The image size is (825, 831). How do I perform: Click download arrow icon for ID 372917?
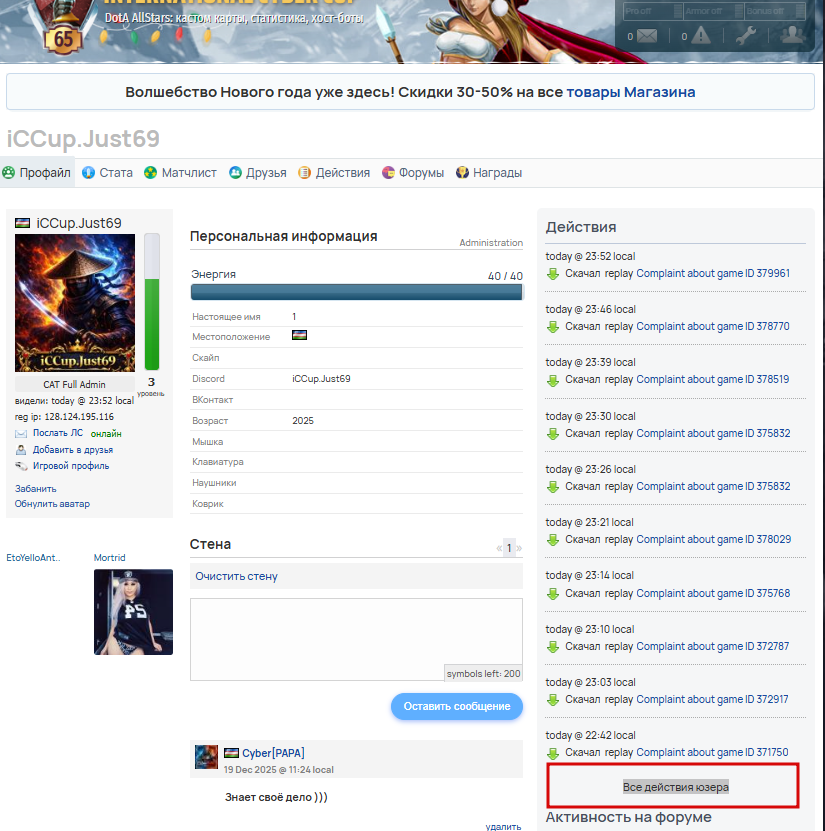click(x=553, y=700)
